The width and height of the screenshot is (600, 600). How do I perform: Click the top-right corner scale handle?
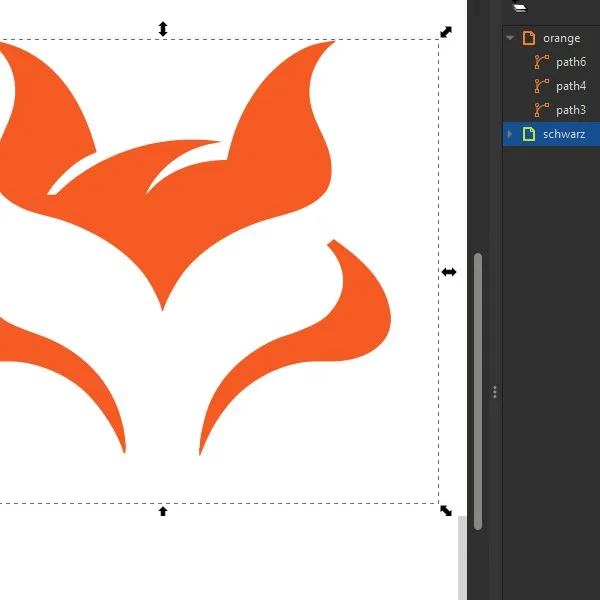pyautogui.click(x=446, y=32)
